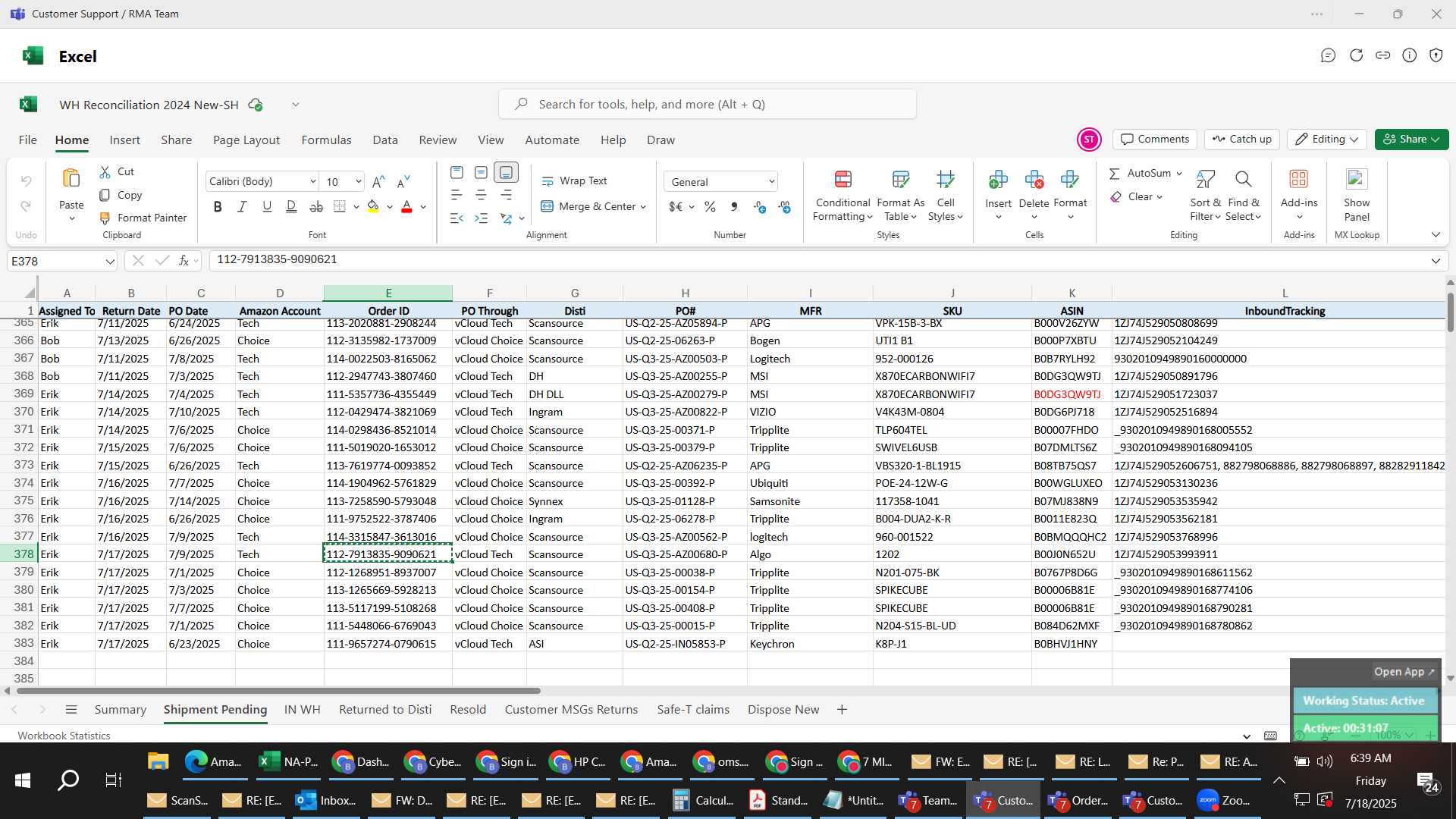Decrease font size with the shrink icon
Image resolution: width=1456 pixels, height=819 pixels.
tap(403, 182)
